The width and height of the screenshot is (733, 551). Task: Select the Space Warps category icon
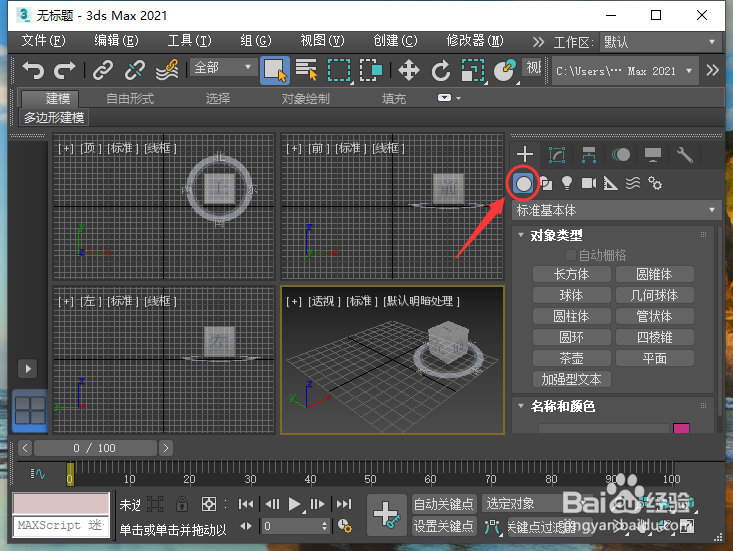pyautogui.click(x=632, y=183)
